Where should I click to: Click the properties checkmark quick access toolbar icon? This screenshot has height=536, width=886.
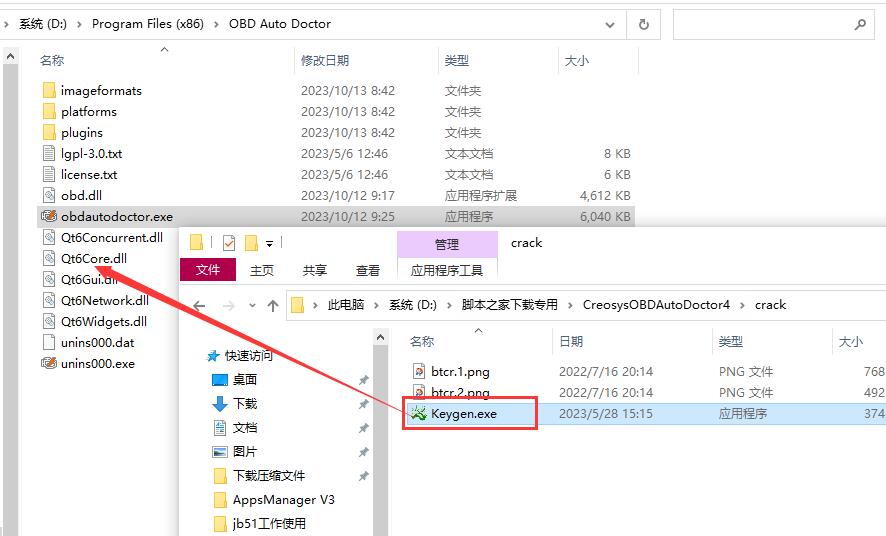click(229, 243)
